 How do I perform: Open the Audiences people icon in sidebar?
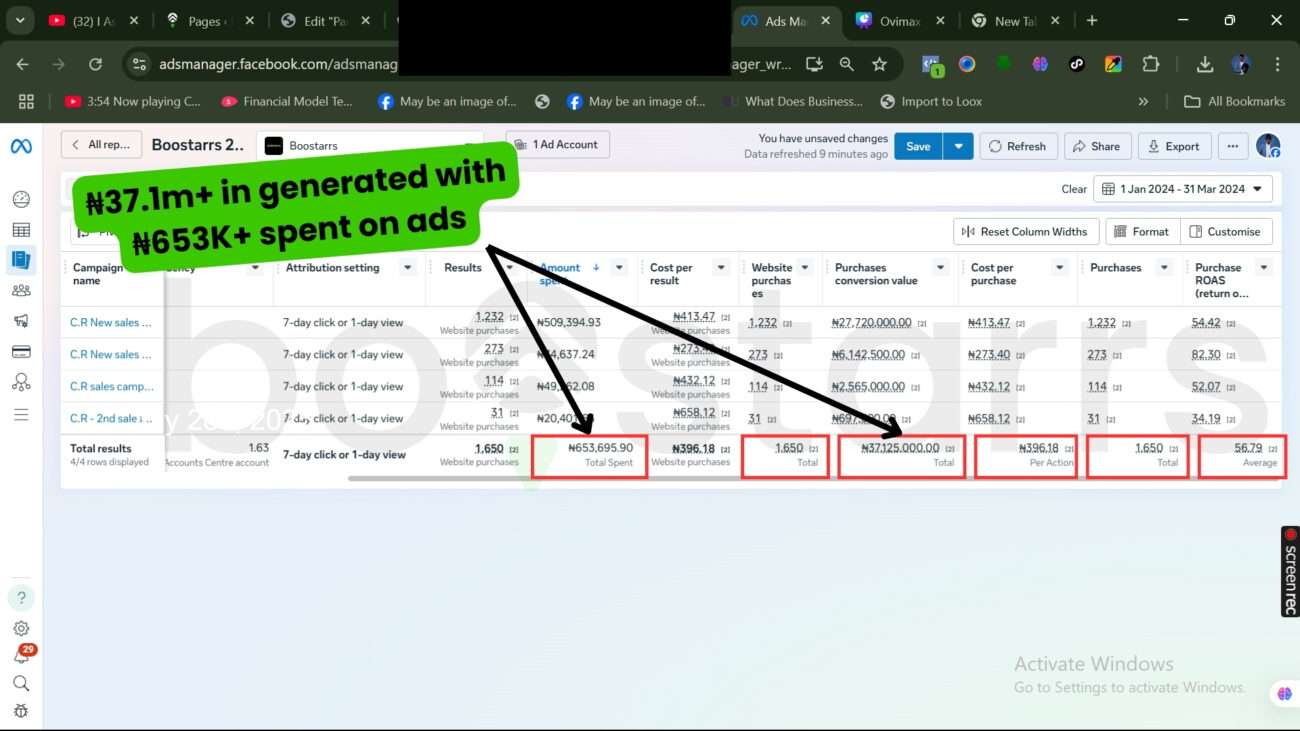[21, 291]
